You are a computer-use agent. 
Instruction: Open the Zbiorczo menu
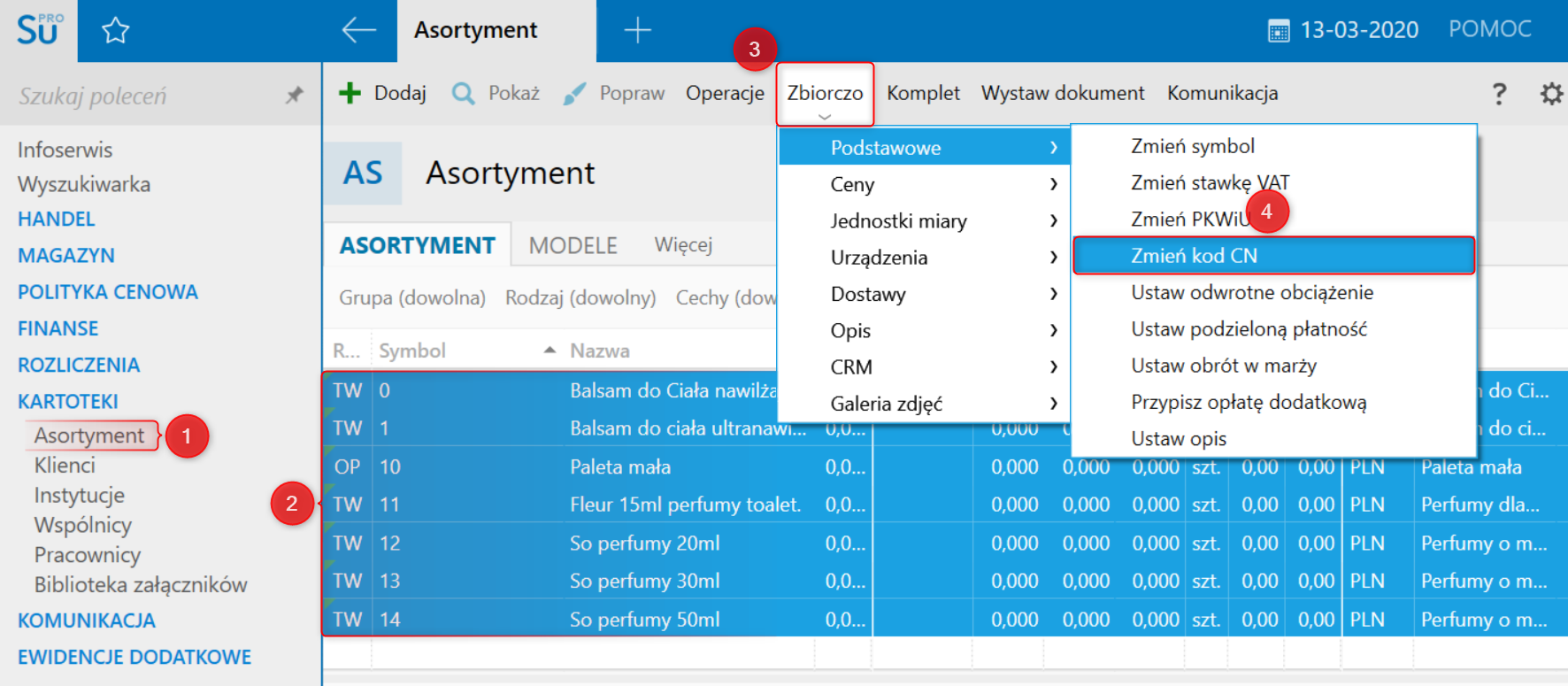[825, 94]
